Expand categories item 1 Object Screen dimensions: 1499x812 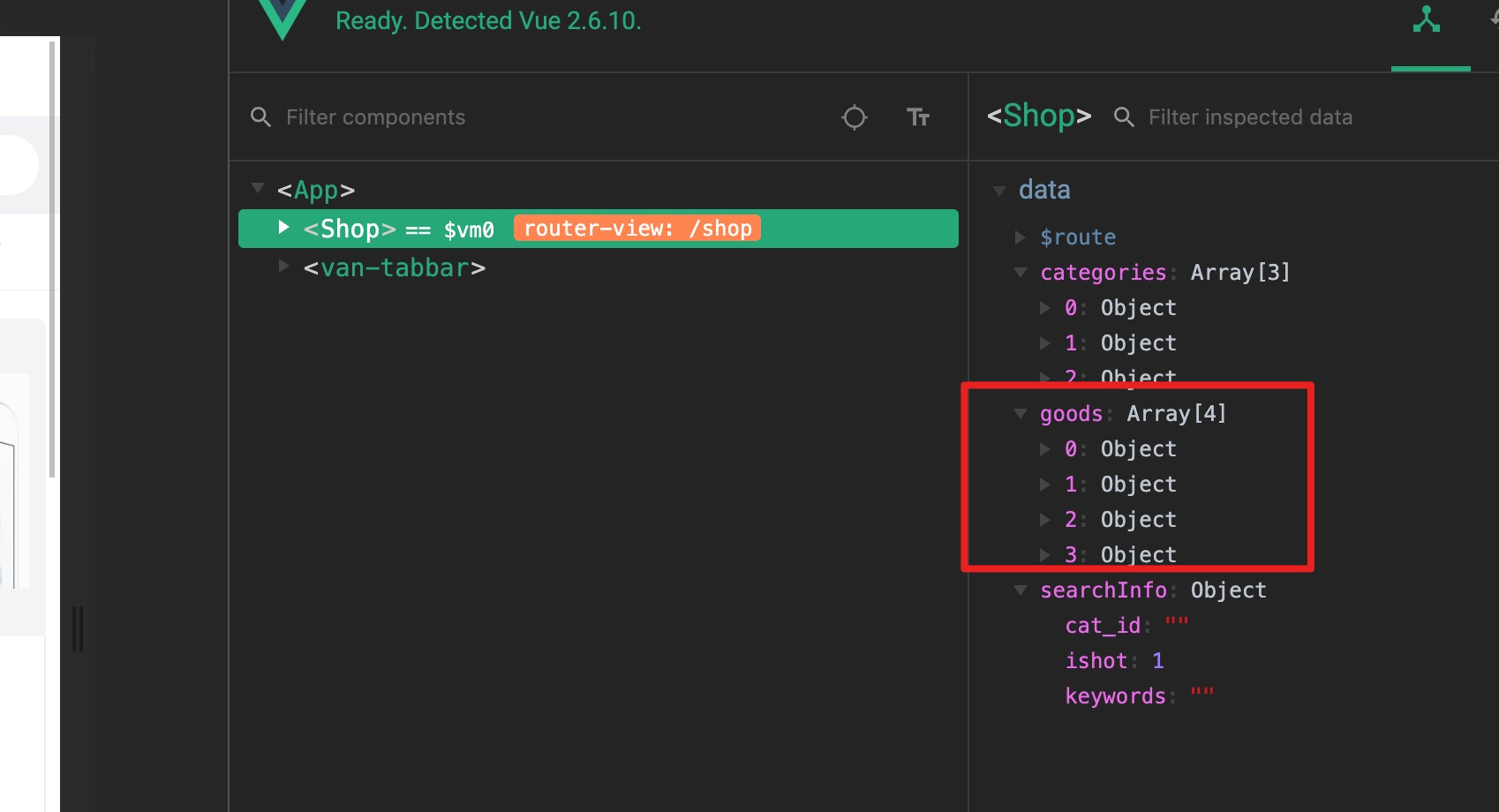coord(1045,342)
